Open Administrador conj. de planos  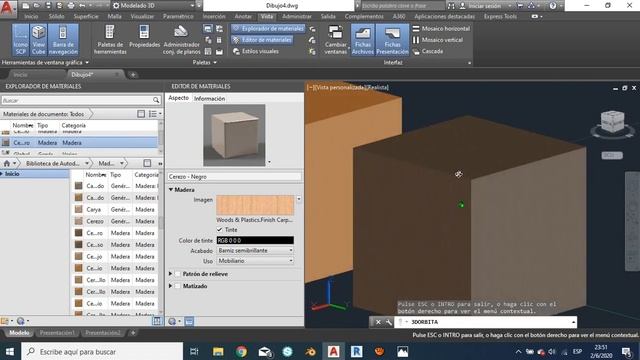point(181,40)
